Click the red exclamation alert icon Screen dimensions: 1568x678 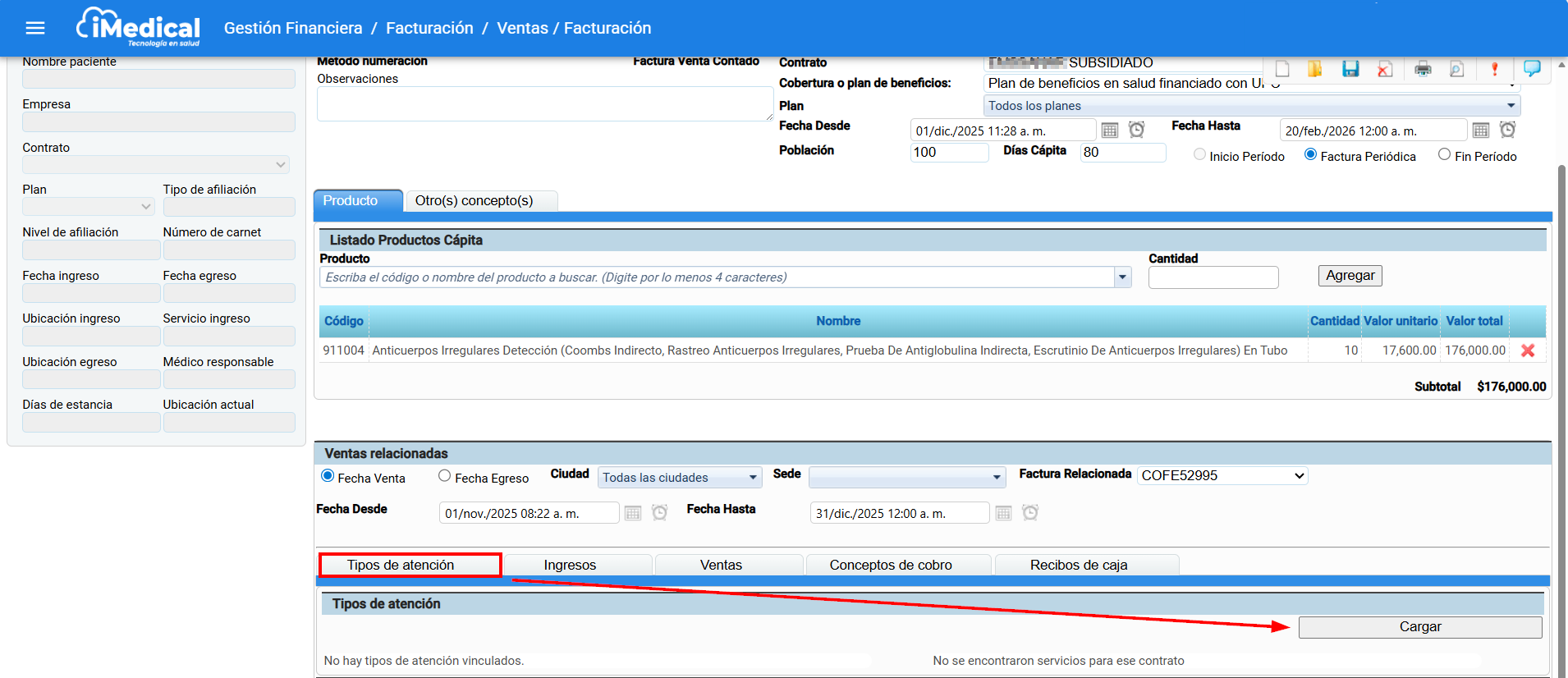pyautogui.click(x=1494, y=69)
